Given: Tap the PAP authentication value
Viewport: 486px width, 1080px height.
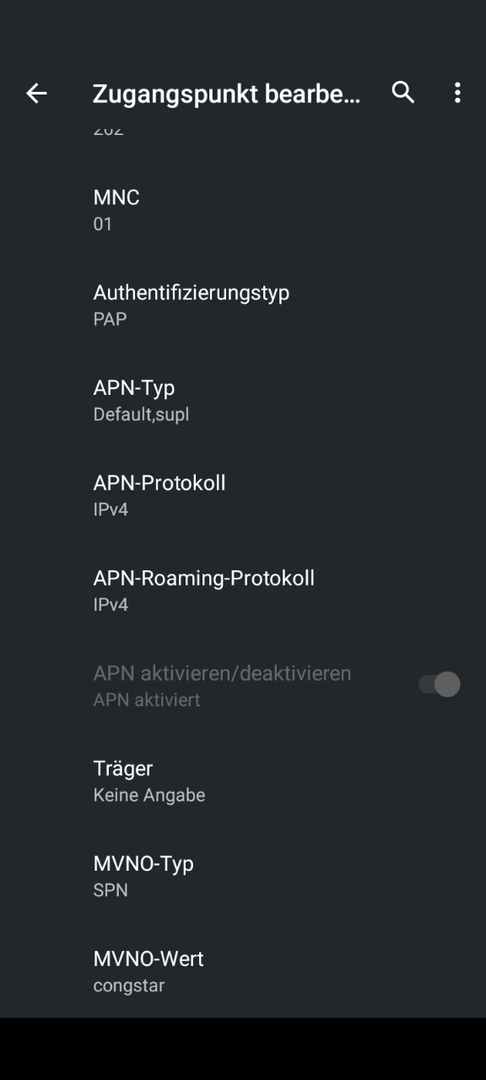Looking at the screenshot, I should [110, 320].
